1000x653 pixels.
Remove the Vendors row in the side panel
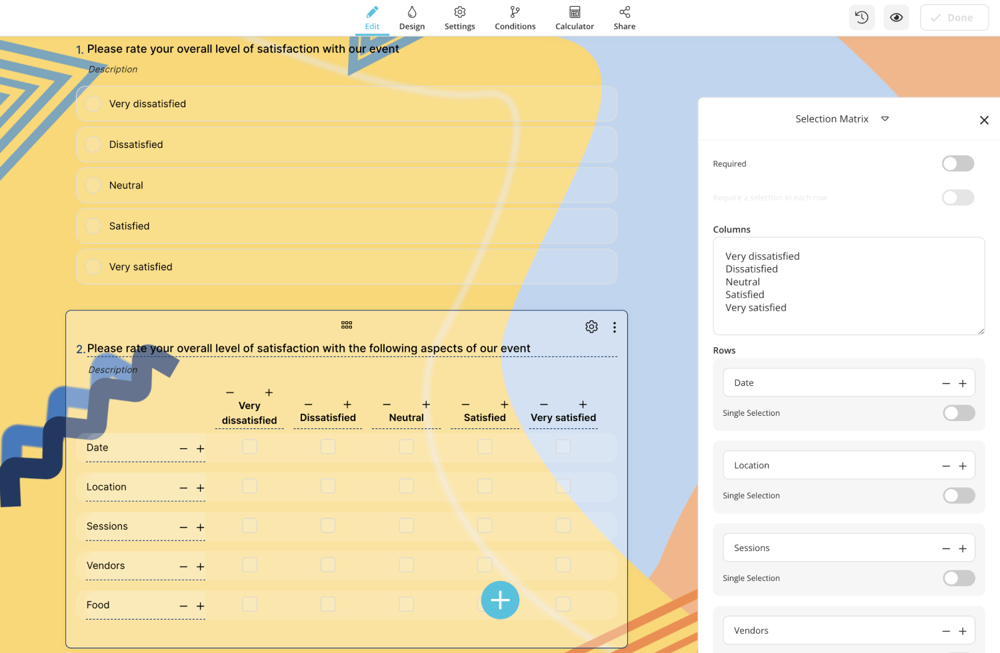946,631
